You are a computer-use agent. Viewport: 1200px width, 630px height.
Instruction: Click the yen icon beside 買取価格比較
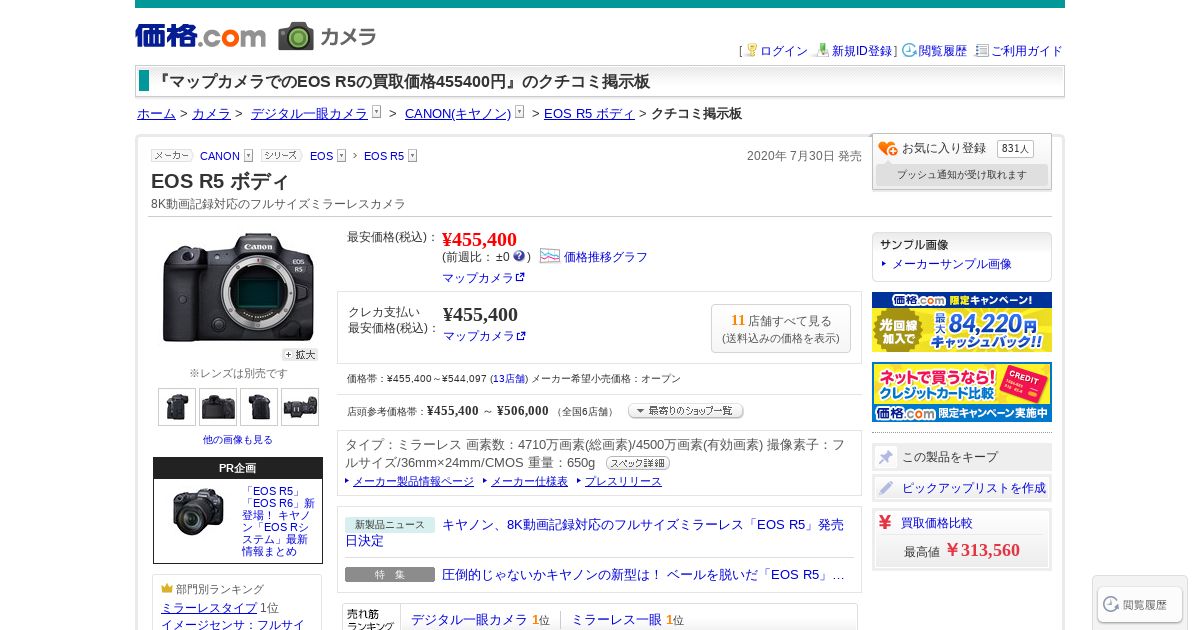click(x=885, y=522)
